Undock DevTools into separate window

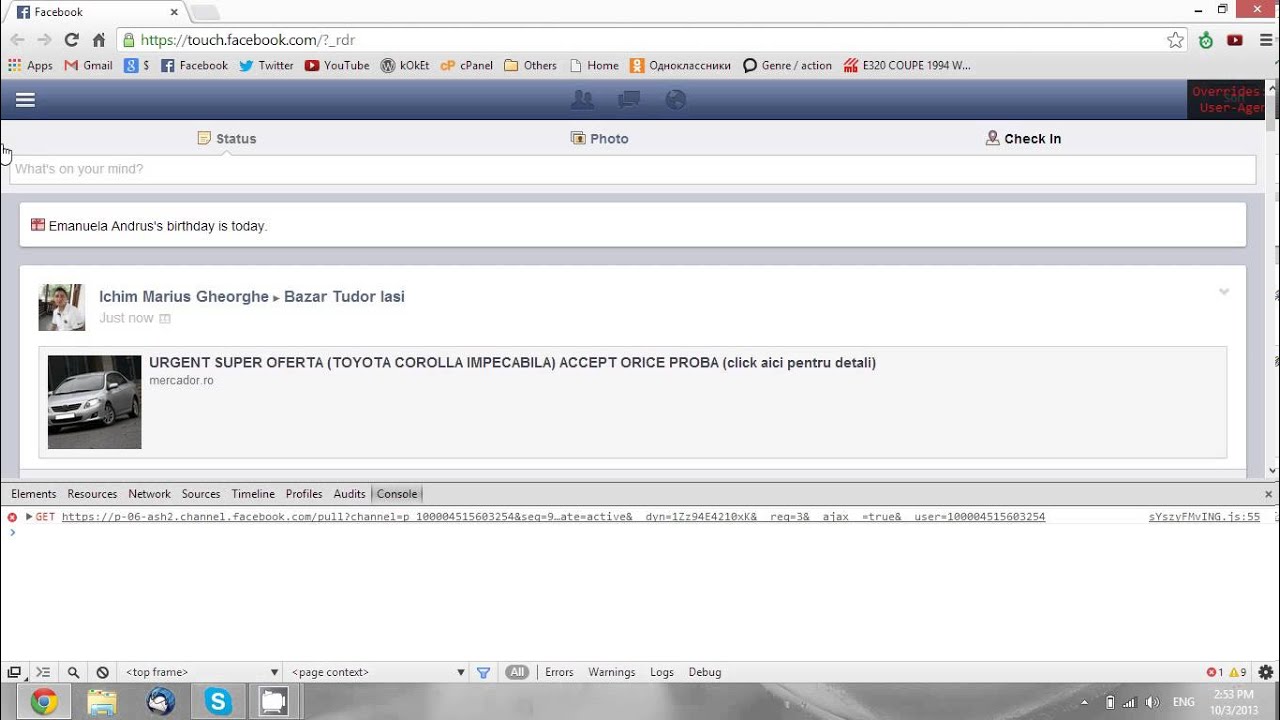(14, 672)
